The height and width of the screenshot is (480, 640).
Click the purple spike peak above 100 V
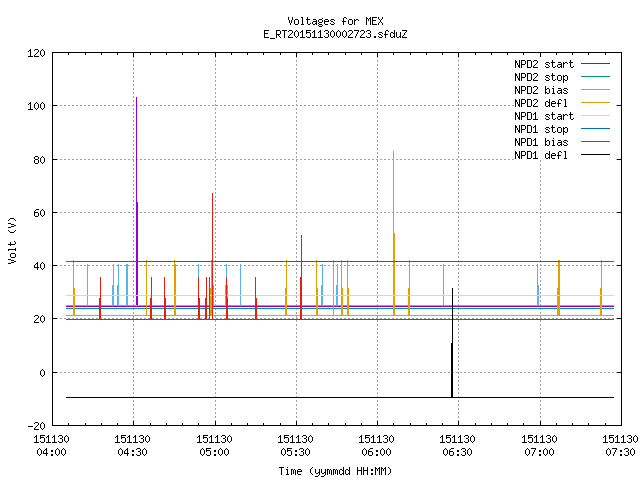[136, 99]
